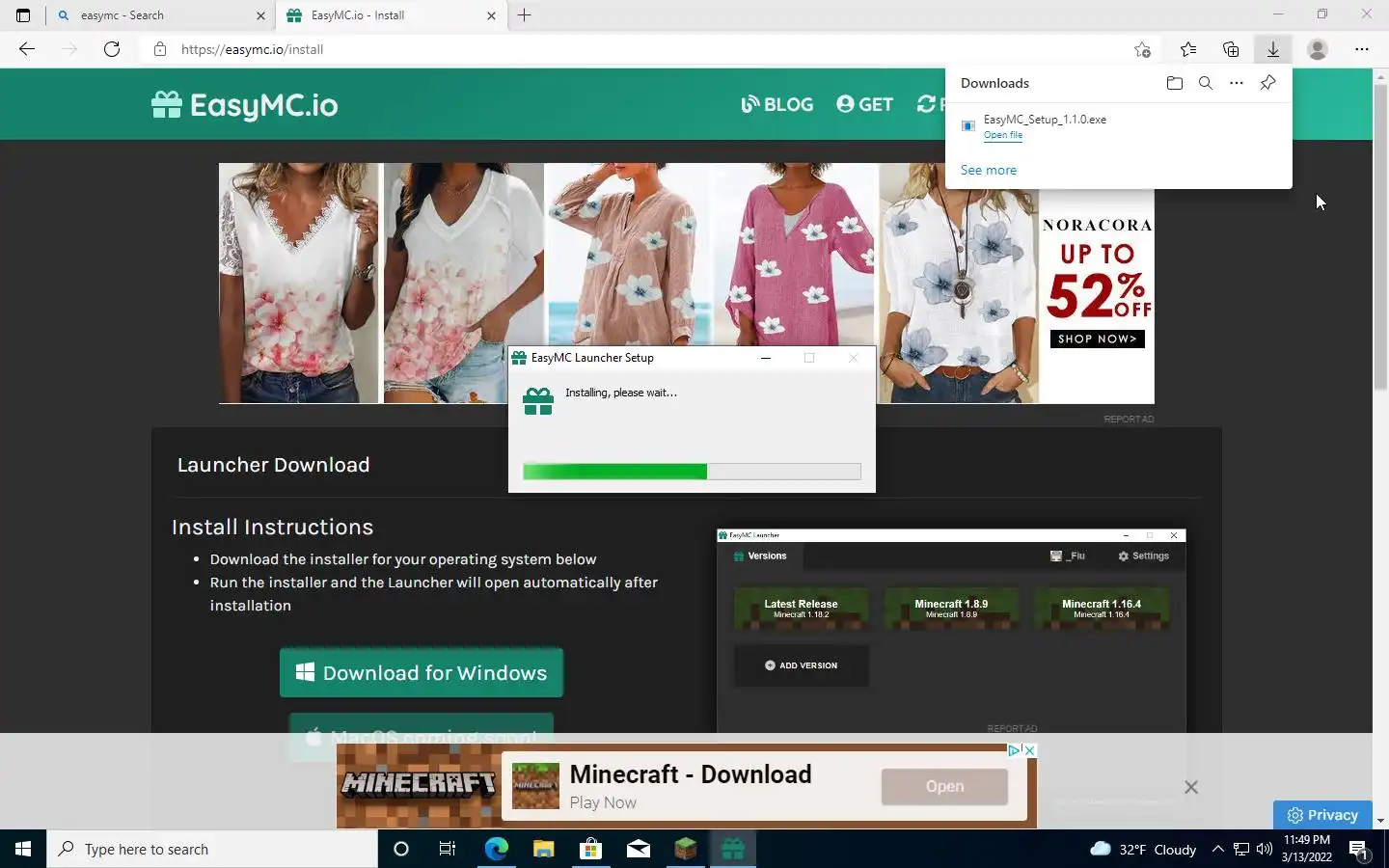Image resolution: width=1389 pixels, height=868 pixels.
Task: Show hidden system tray icons
Action: click(x=1217, y=849)
